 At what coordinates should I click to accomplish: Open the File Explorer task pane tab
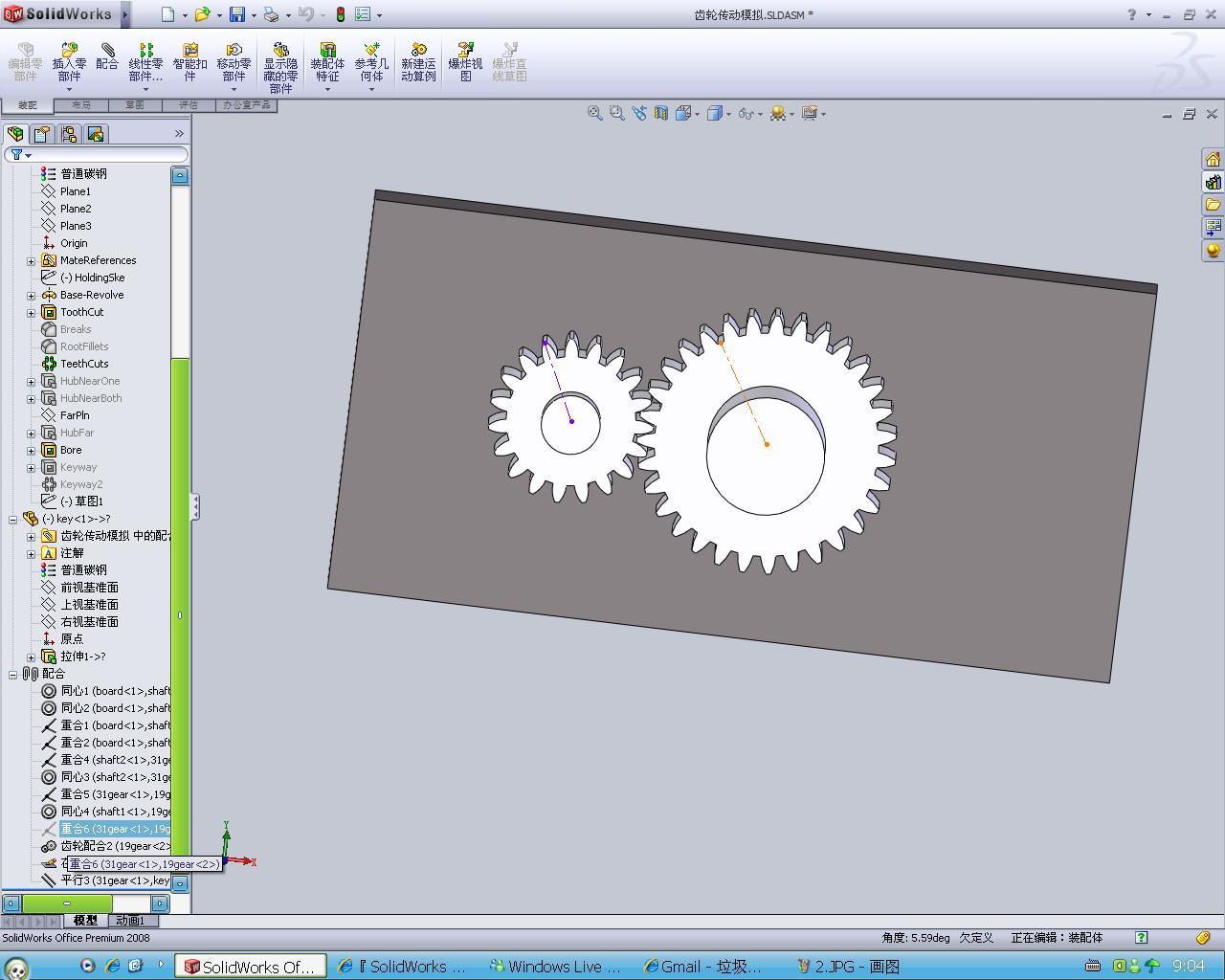click(x=1213, y=205)
